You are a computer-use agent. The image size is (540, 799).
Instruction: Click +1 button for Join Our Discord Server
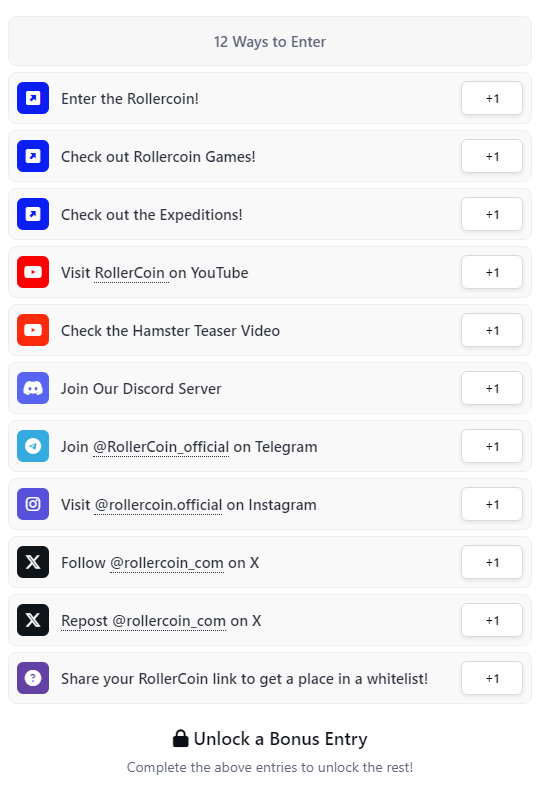(x=492, y=388)
